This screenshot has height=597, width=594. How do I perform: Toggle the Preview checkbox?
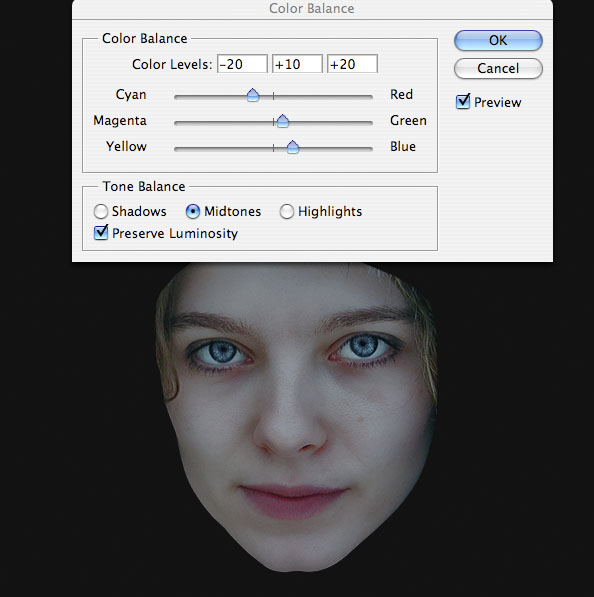[463, 102]
